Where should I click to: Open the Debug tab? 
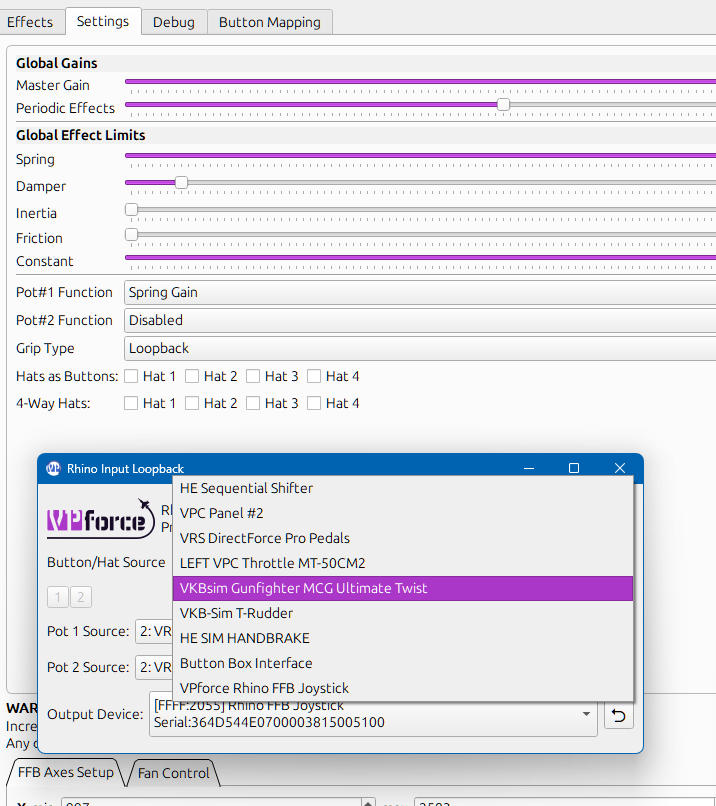pyautogui.click(x=174, y=22)
